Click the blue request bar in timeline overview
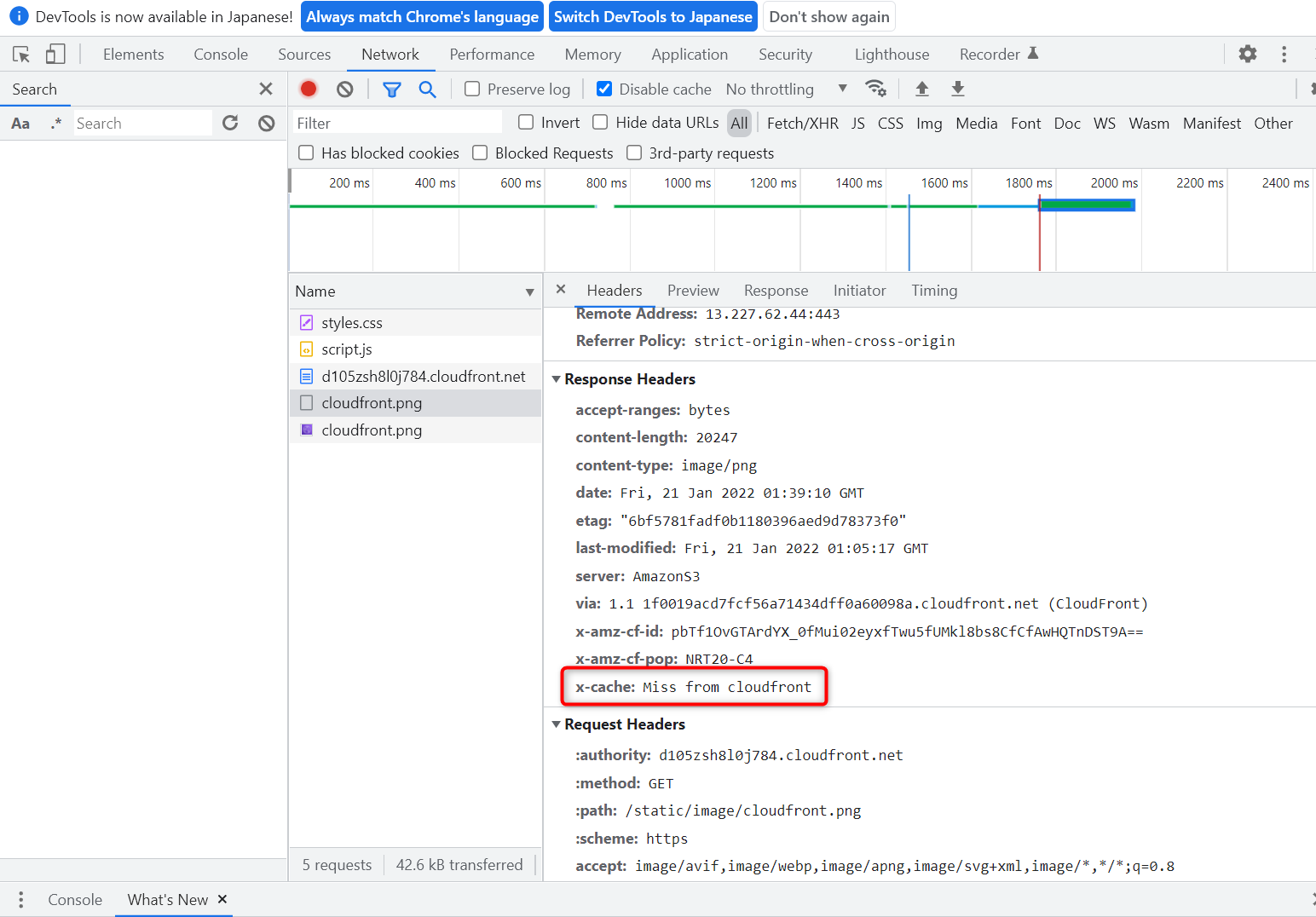 [x=1088, y=205]
